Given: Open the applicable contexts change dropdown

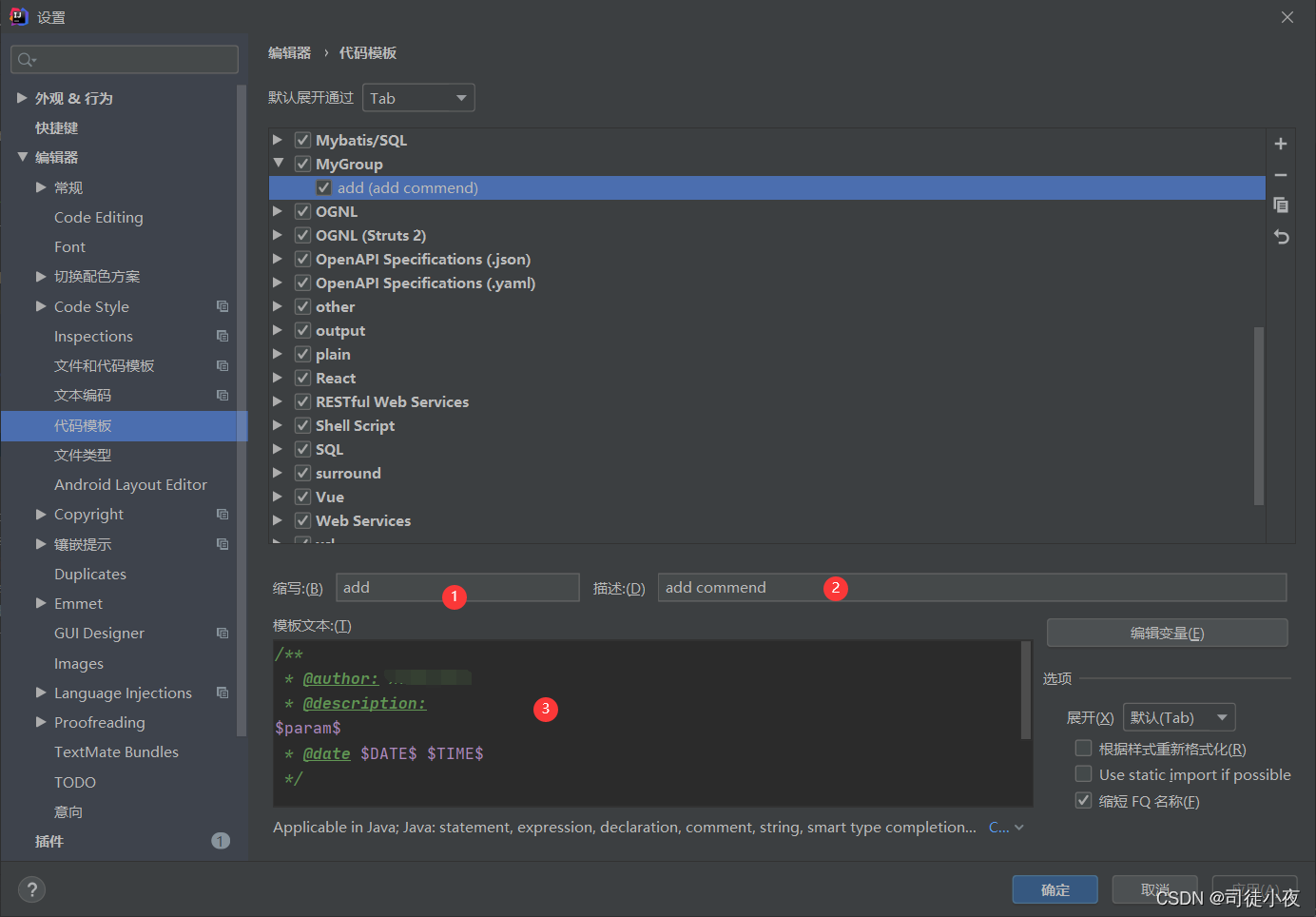Looking at the screenshot, I should (x=1006, y=828).
